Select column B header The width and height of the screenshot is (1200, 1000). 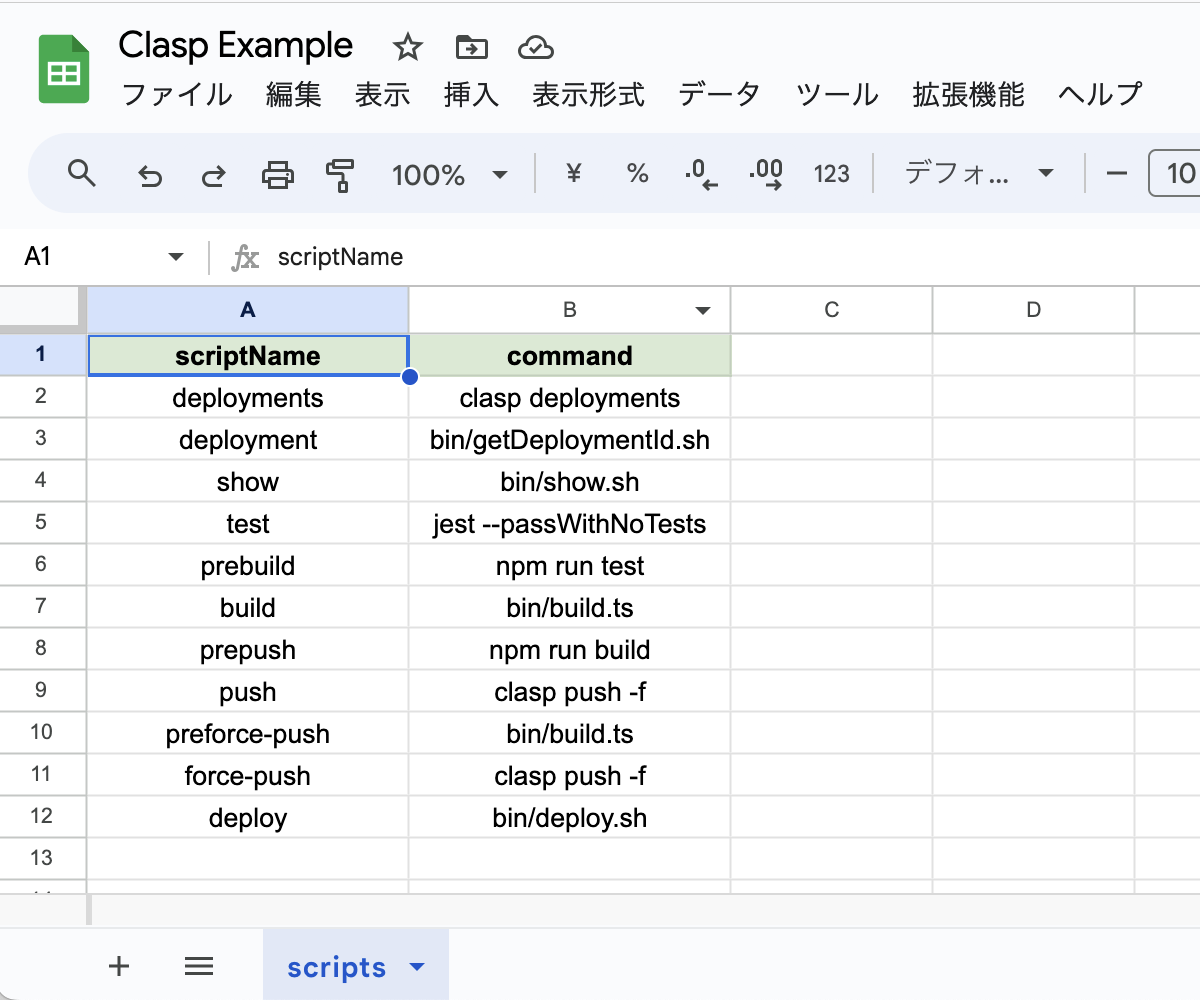570,310
